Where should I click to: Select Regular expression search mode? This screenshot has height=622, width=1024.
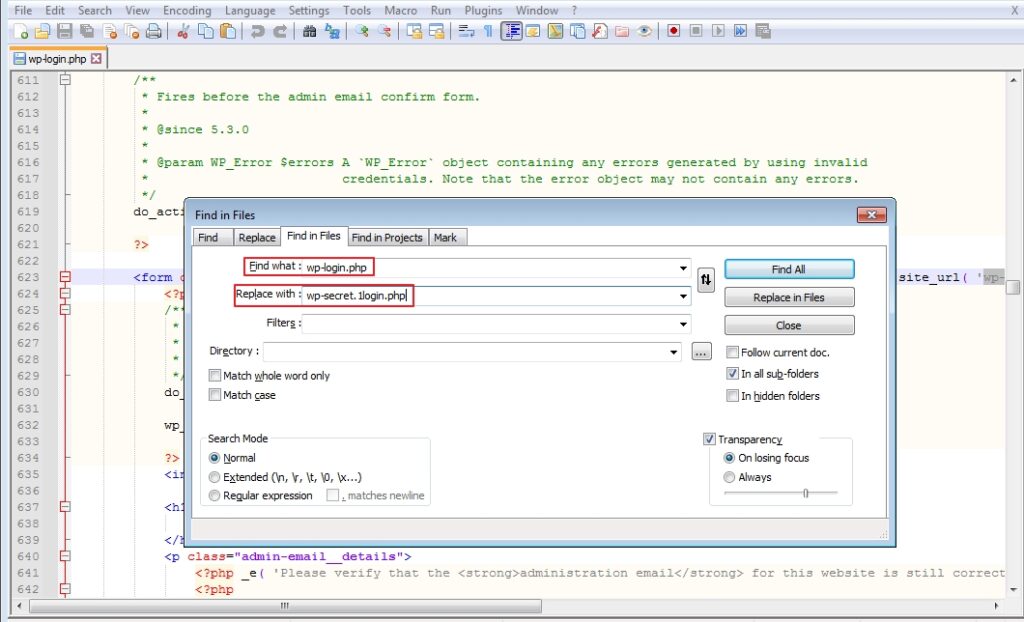click(x=214, y=496)
